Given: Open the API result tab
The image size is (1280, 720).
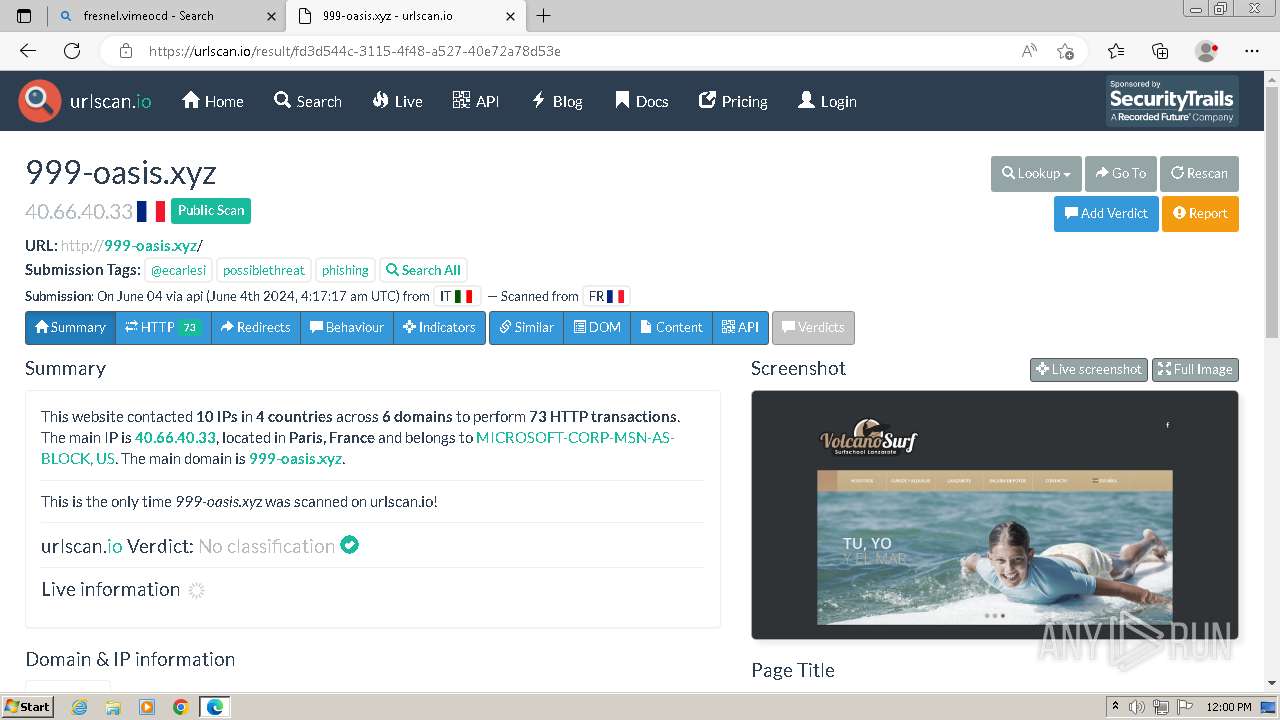Looking at the screenshot, I should pos(740,327).
